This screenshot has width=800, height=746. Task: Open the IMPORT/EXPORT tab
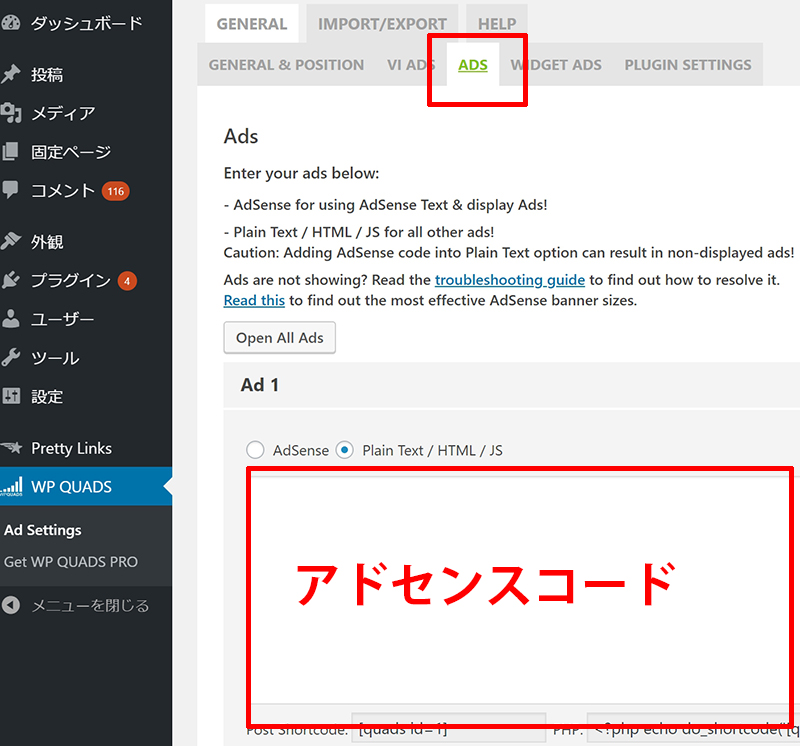(x=382, y=24)
